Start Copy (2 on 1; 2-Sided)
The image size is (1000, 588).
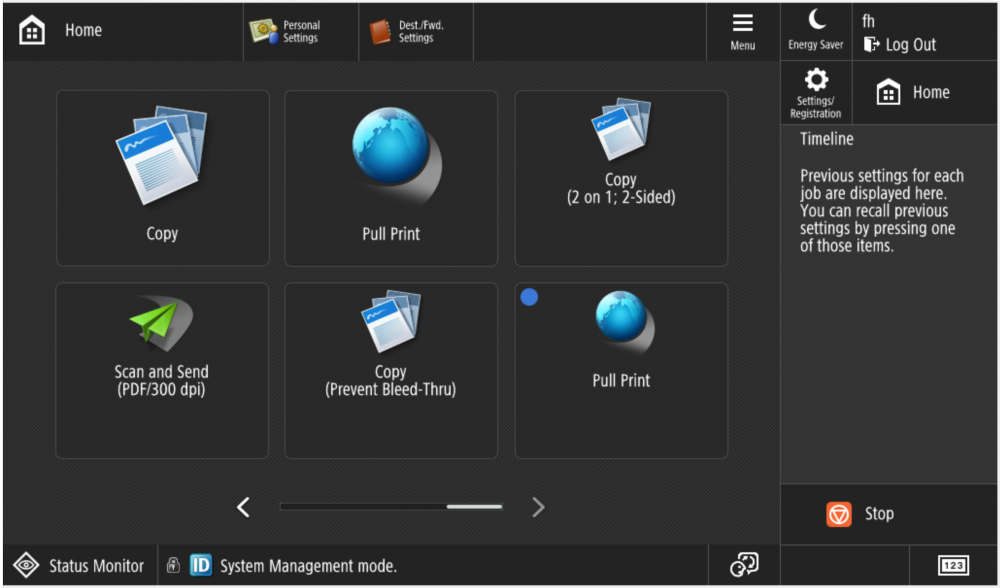tap(620, 177)
